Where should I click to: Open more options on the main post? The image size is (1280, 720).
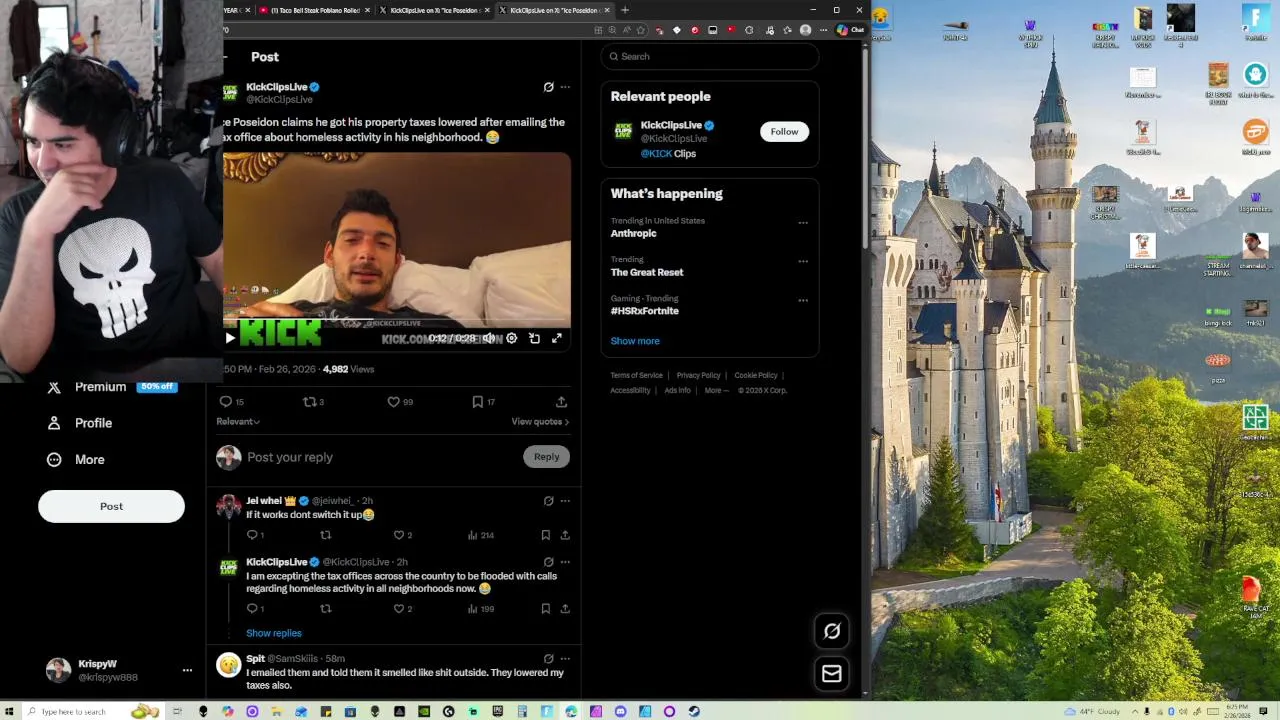coord(565,87)
